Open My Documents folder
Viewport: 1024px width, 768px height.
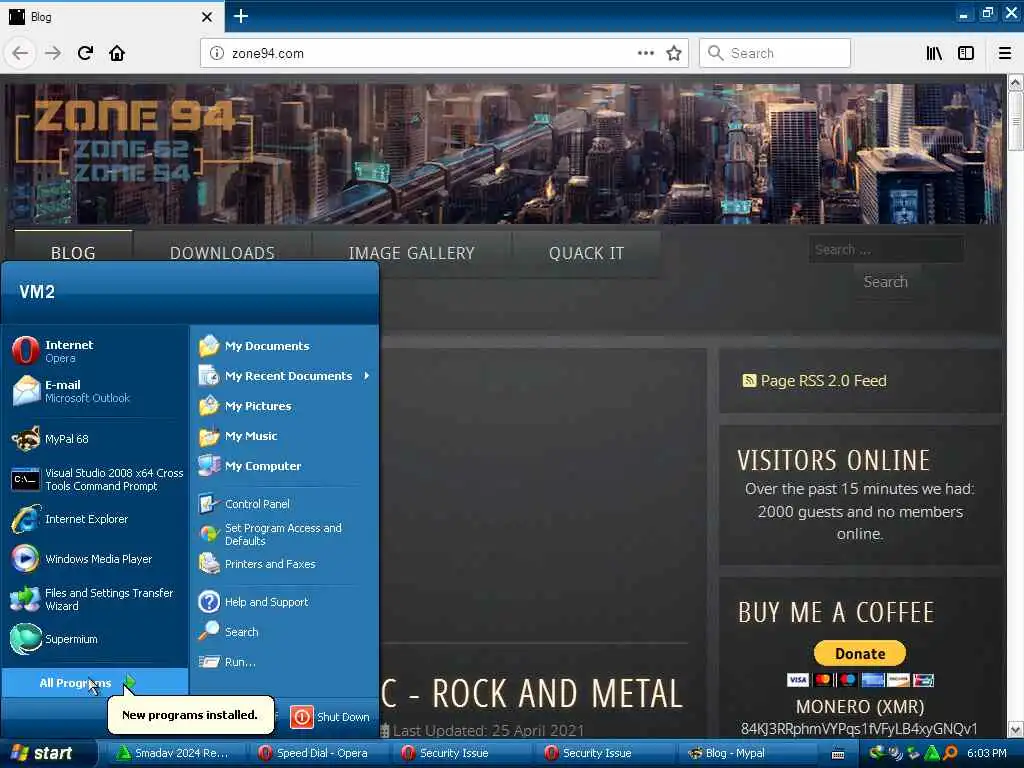tap(284, 346)
